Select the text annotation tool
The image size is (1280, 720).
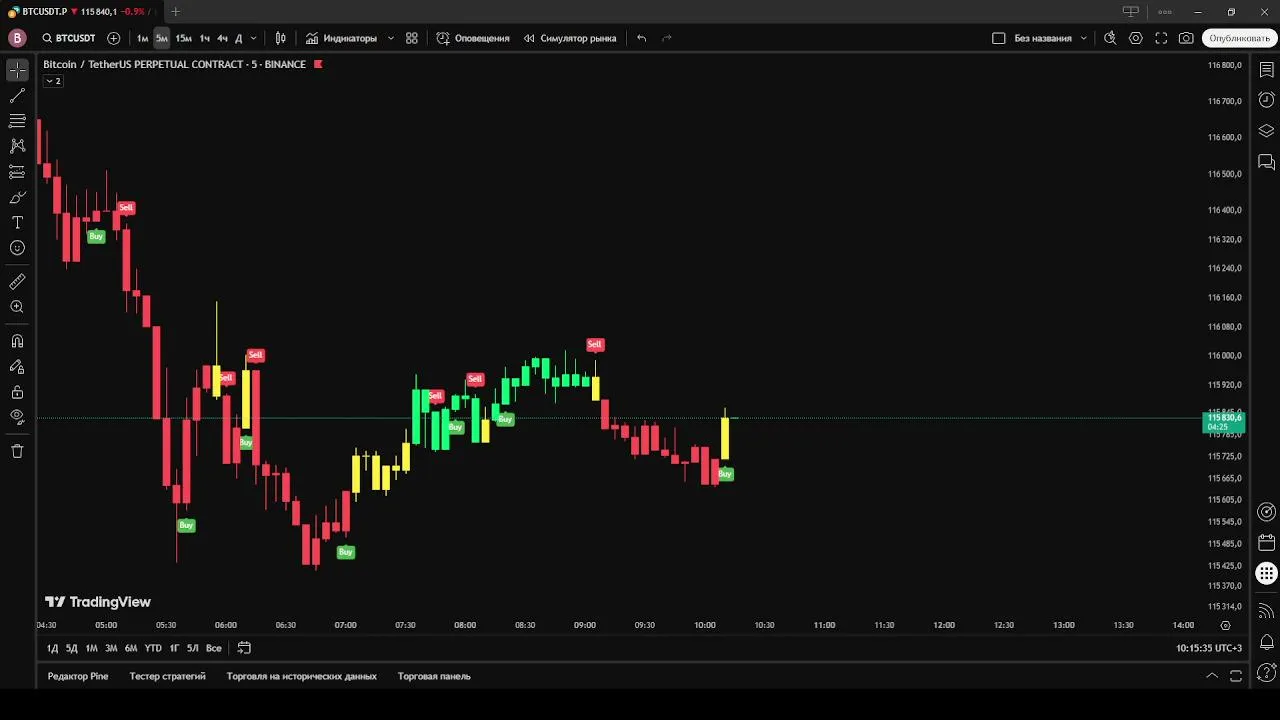(17, 222)
